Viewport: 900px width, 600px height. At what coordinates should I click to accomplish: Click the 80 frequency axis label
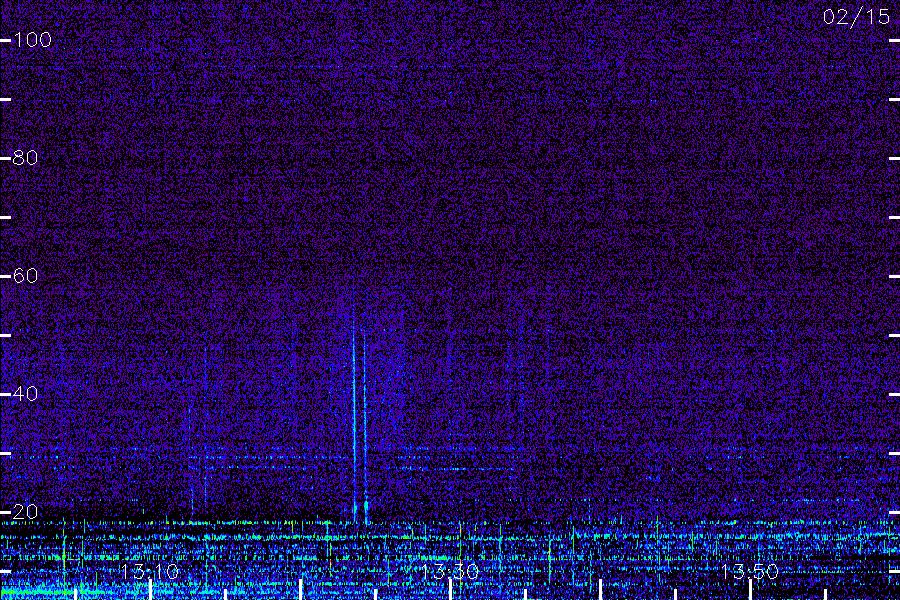(x=25, y=158)
